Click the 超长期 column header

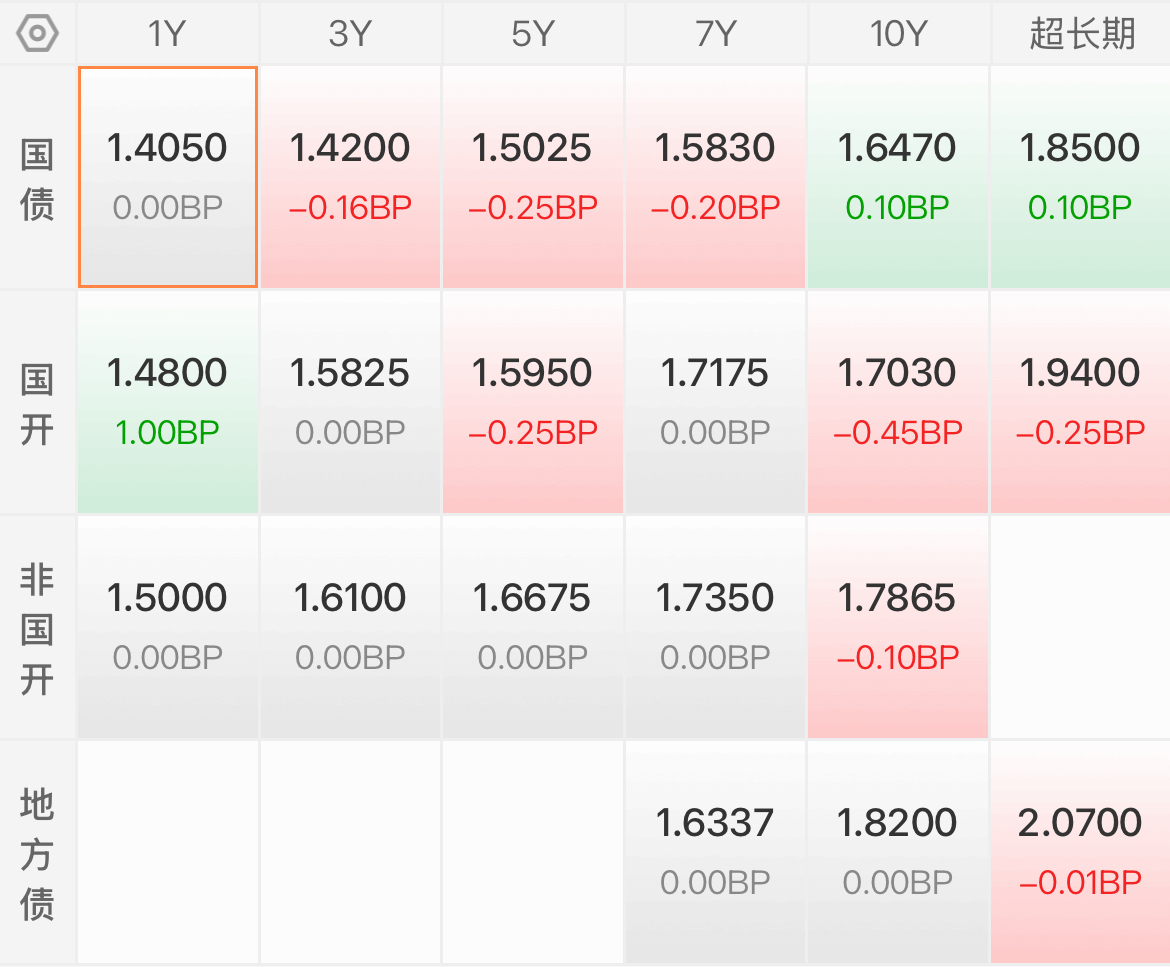point(1081,34)
